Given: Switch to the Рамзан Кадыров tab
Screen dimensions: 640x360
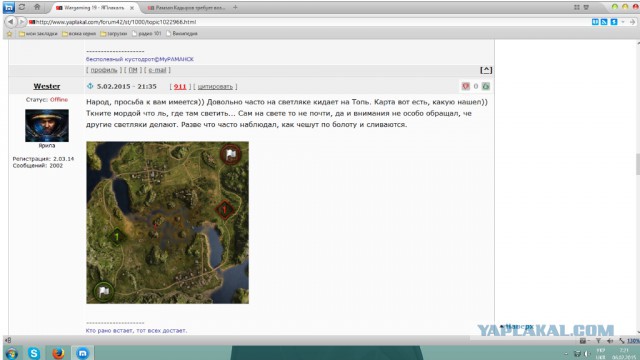Looking at the screenshot, I should point(186,8).
